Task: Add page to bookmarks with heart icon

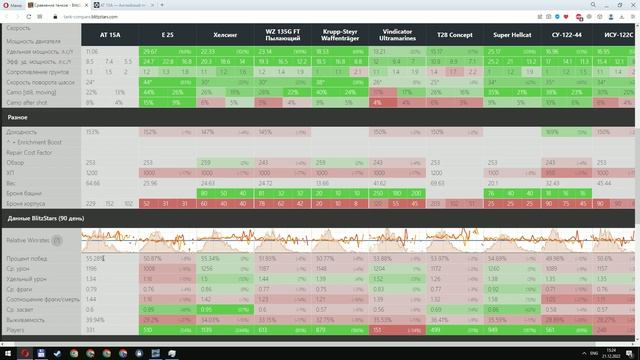Action: [566, 17]
